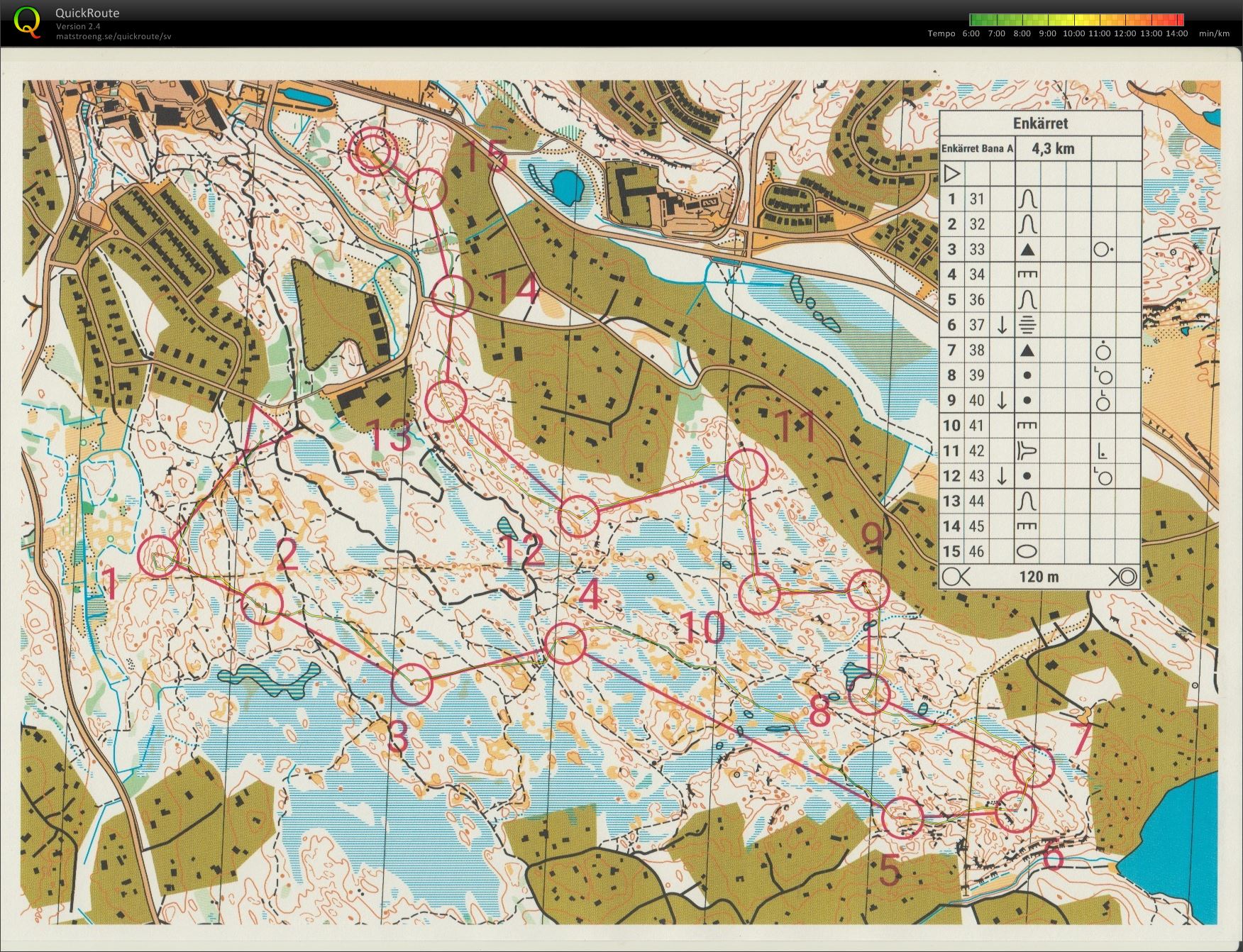Click the marsh lines symbol in control 6 row

click(1027, 325)
